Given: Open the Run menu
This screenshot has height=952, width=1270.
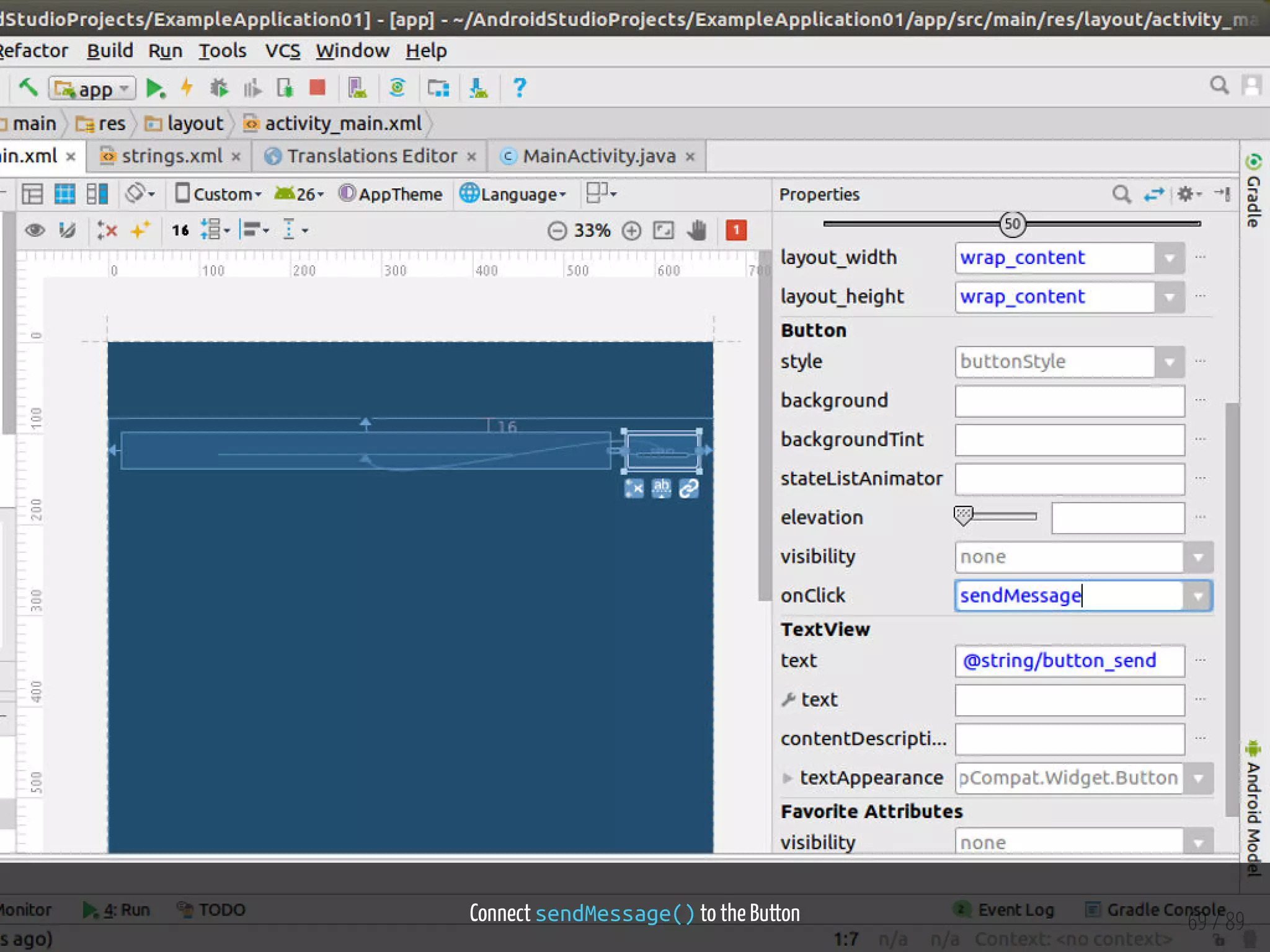Looking at the screenshot, I should tap(165, 51).
